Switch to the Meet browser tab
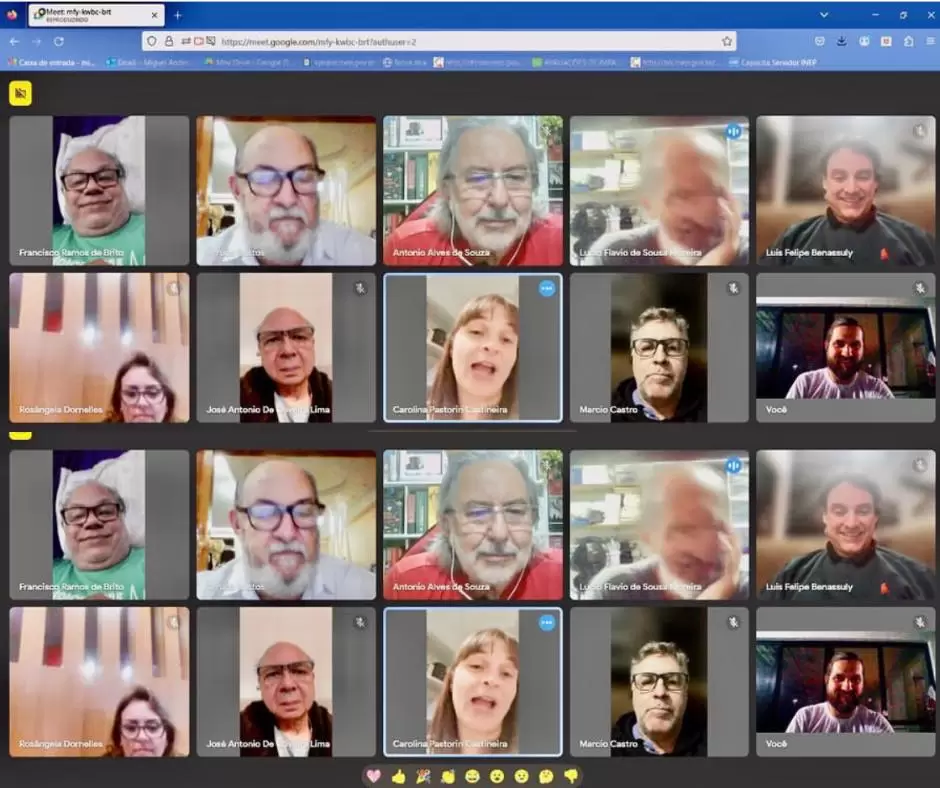 click(x=90, y=15)
